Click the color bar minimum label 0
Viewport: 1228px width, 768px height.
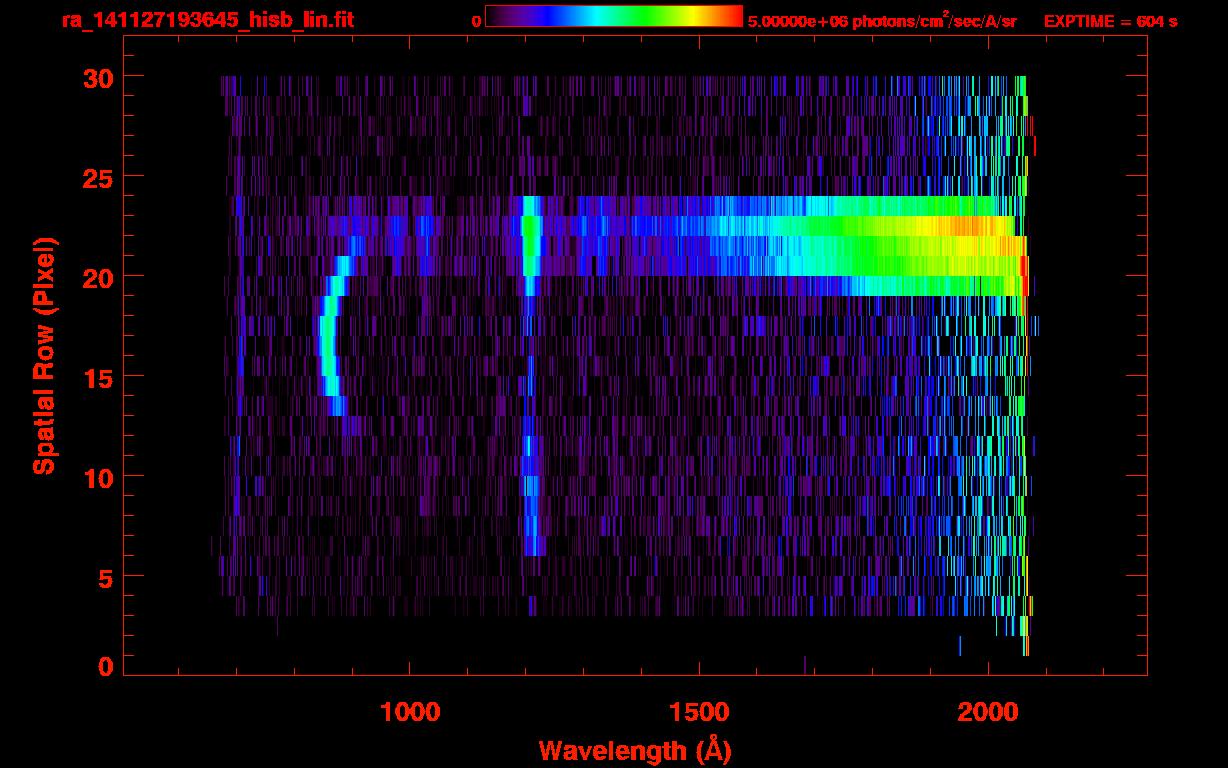(x=476, y=21)
